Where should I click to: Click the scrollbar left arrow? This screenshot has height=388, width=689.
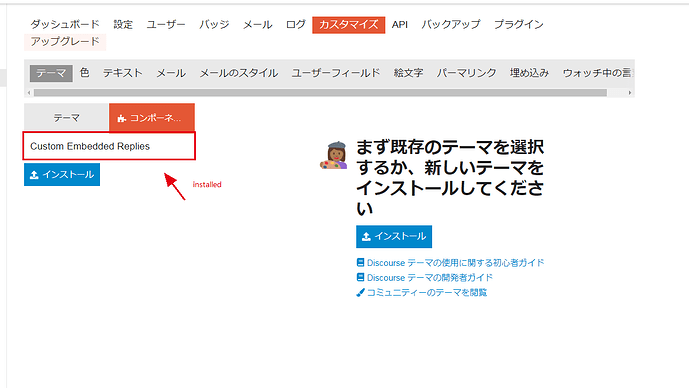29,93
